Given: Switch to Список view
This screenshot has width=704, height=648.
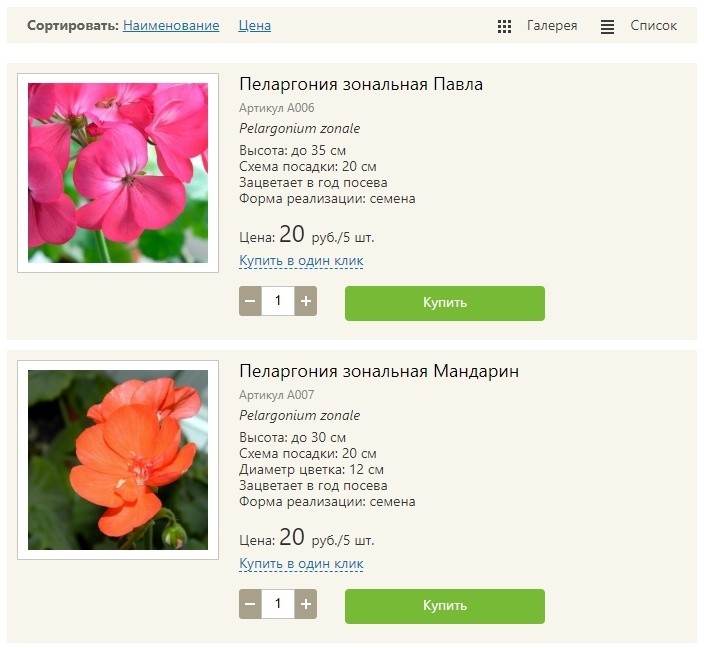Looking at the screenshot, I should 653,25.
